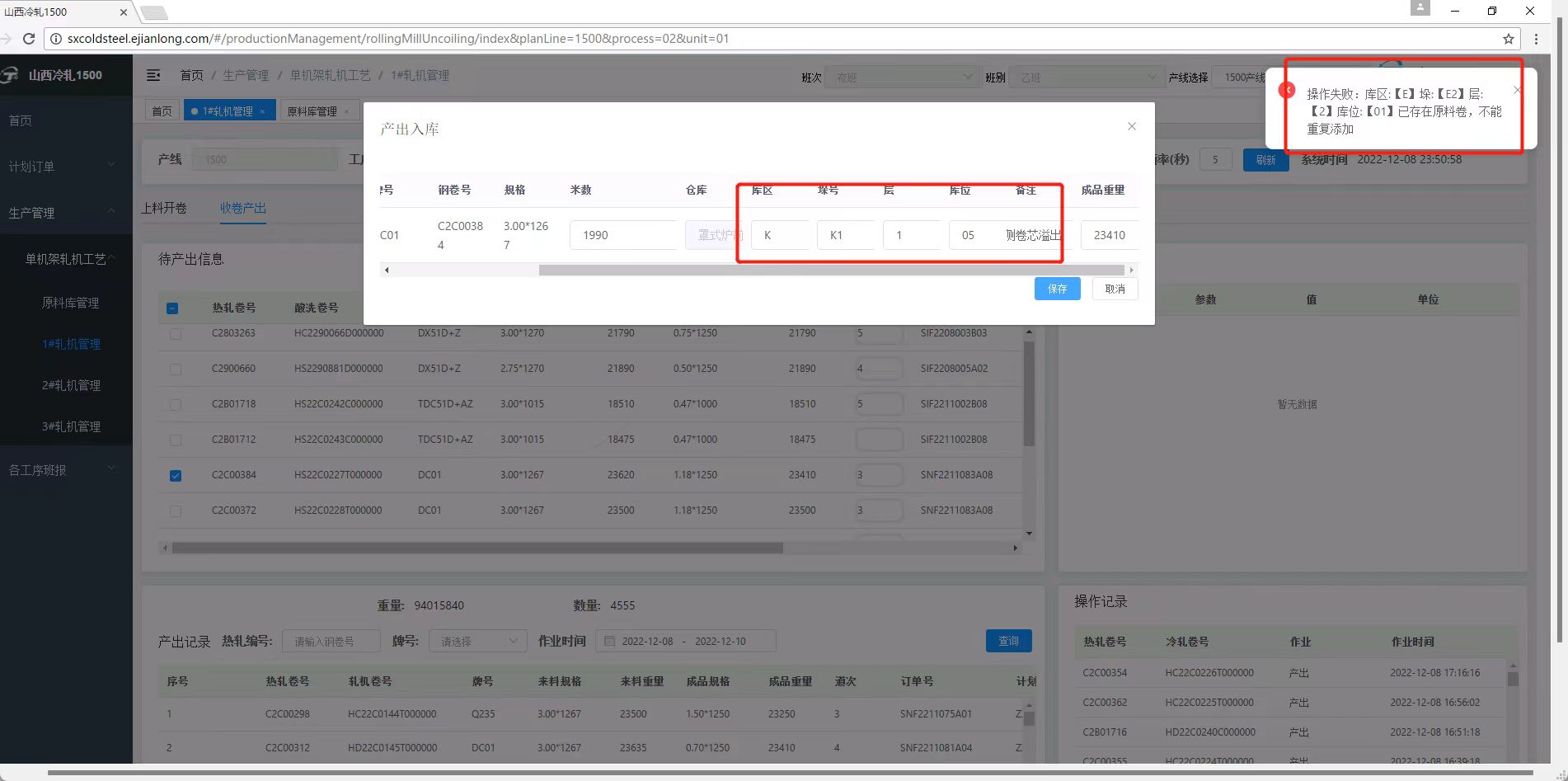1568x781 pixels.
Task: Open 2#轧机管理 in the sidebar
Action: tap(71, 385)
